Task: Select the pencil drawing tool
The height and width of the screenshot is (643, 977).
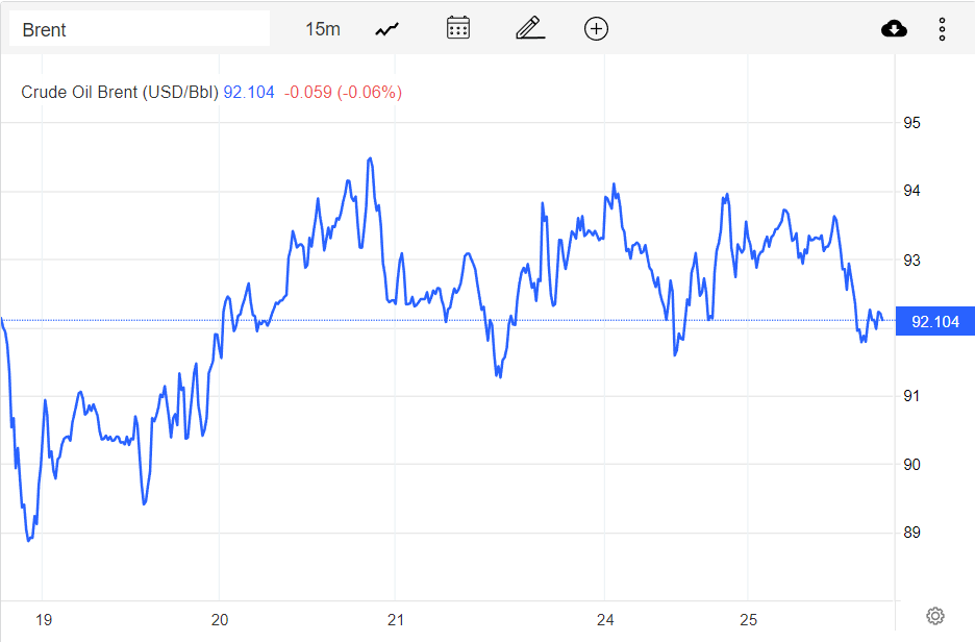Action: pos(530,28)
